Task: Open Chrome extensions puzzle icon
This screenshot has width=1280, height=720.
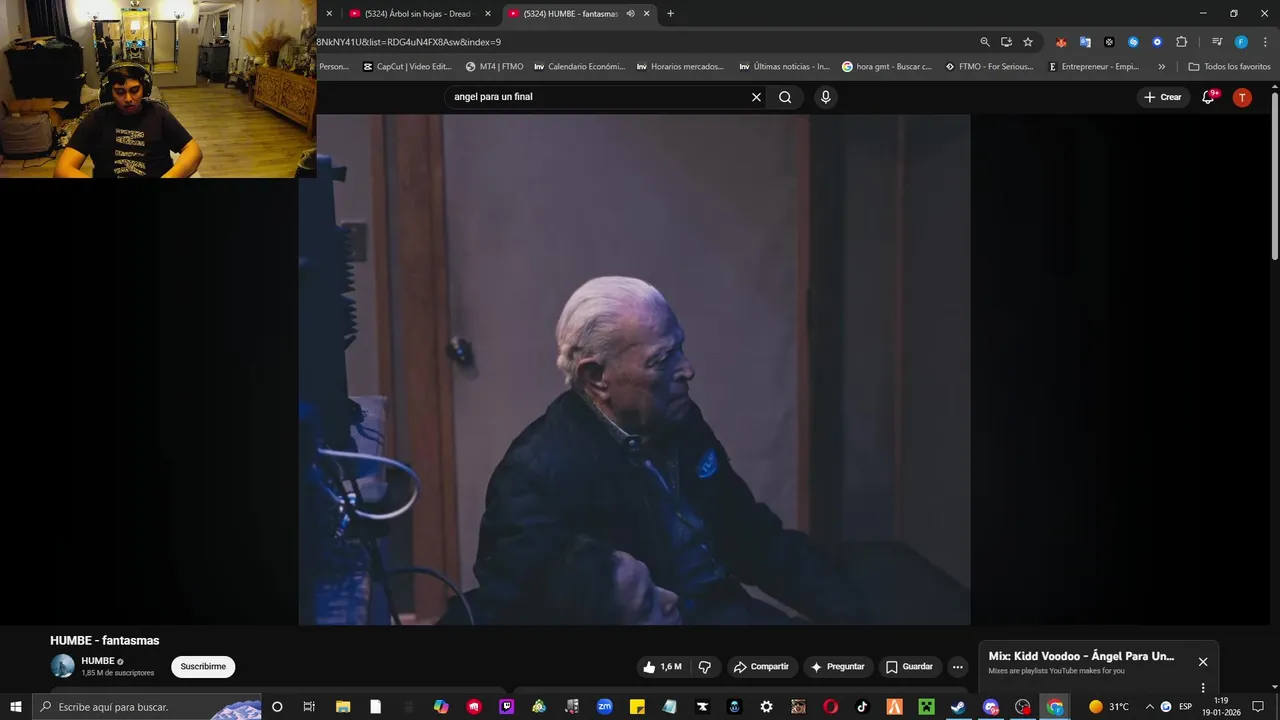Action: point(1181,42)
